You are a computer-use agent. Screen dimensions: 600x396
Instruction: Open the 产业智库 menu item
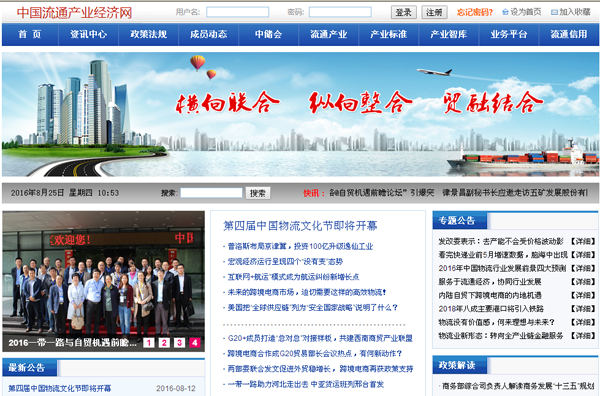click(449, 34)
